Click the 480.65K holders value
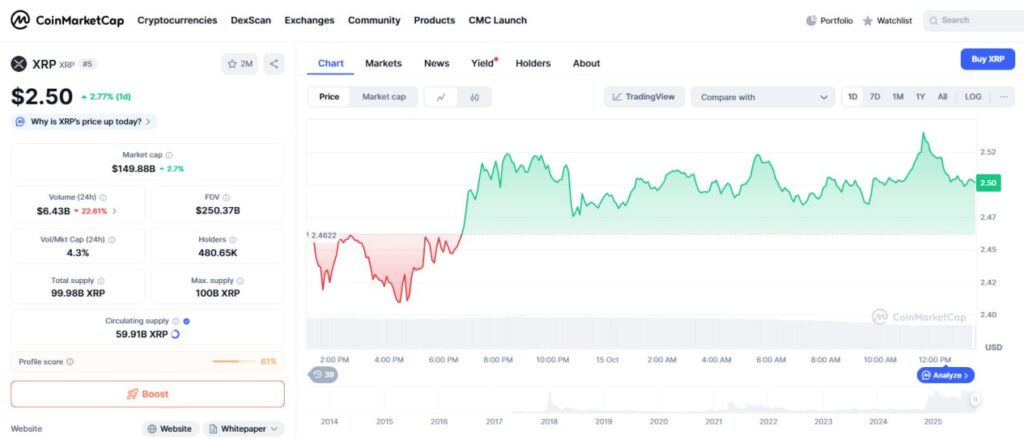This screenshot has height=439, width=1024. pyautogui.click(x=217, y=253)
